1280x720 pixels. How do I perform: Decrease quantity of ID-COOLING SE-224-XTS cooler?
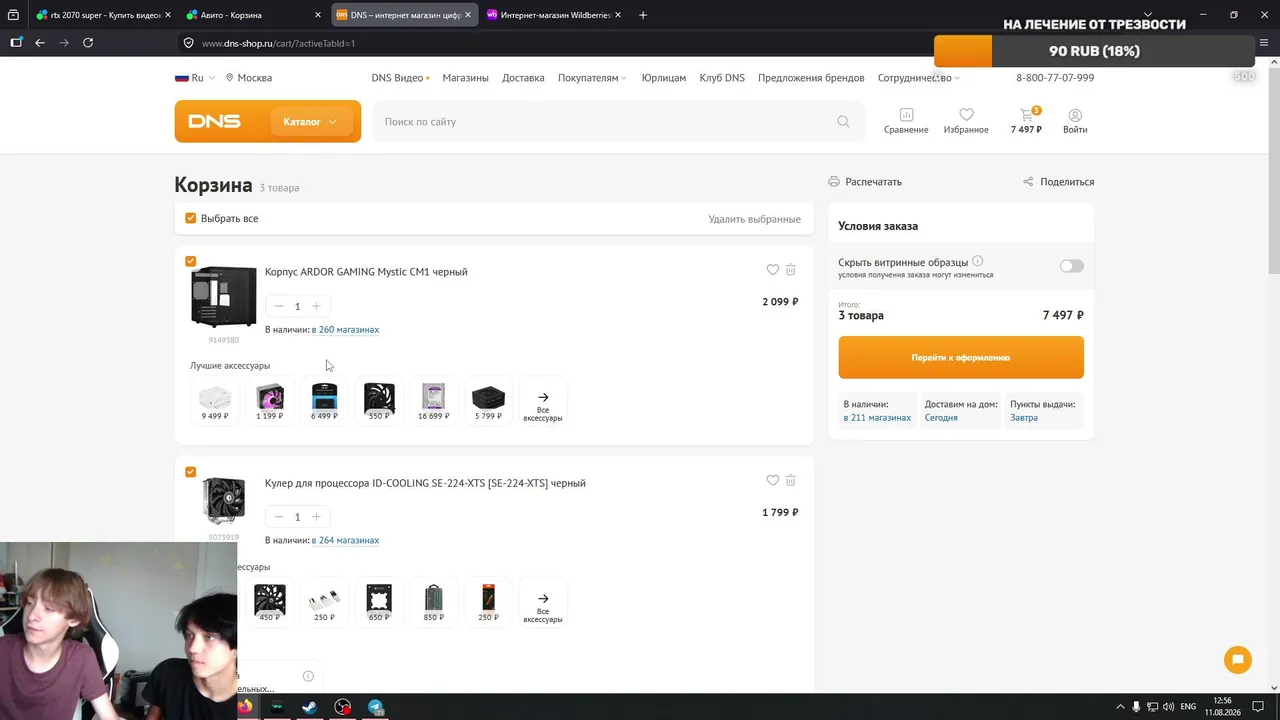[x=278, y=517]
